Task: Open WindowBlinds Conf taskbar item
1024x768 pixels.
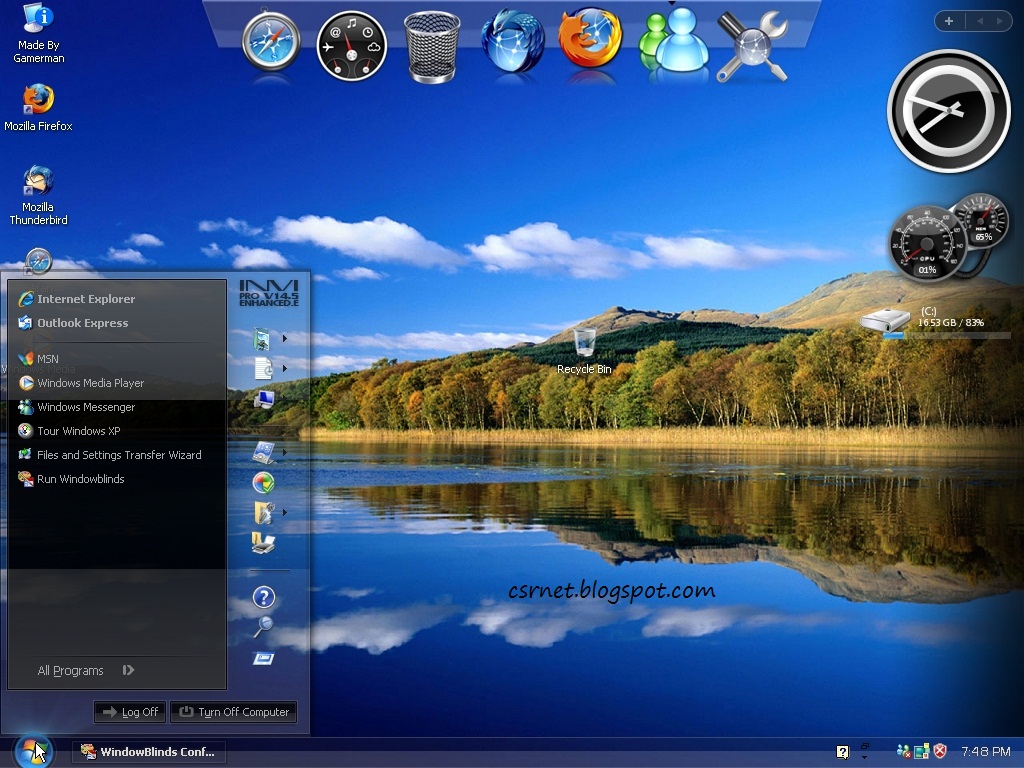Action: click(x=148, y=752)
